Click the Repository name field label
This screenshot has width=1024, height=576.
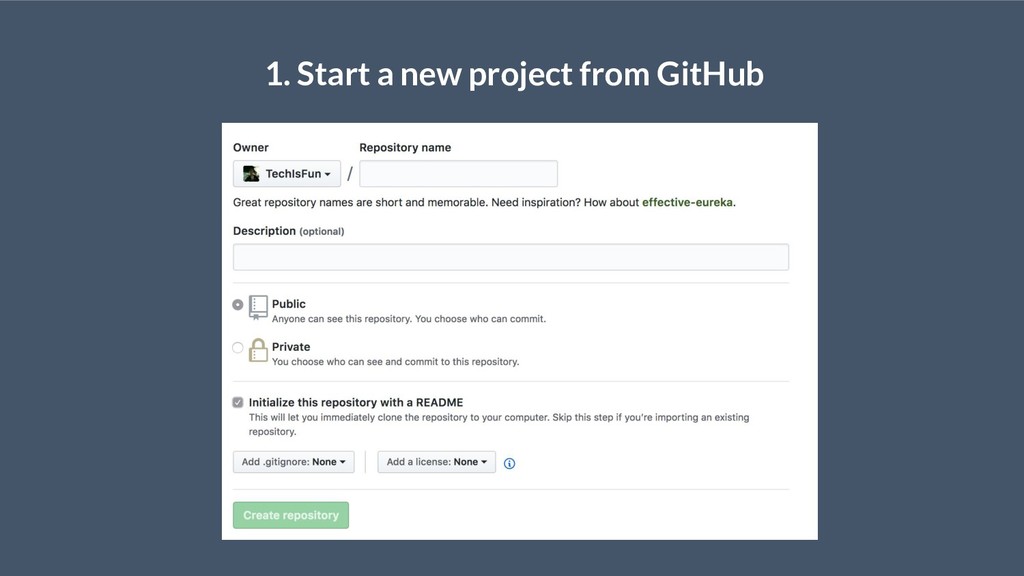[405, 148]
